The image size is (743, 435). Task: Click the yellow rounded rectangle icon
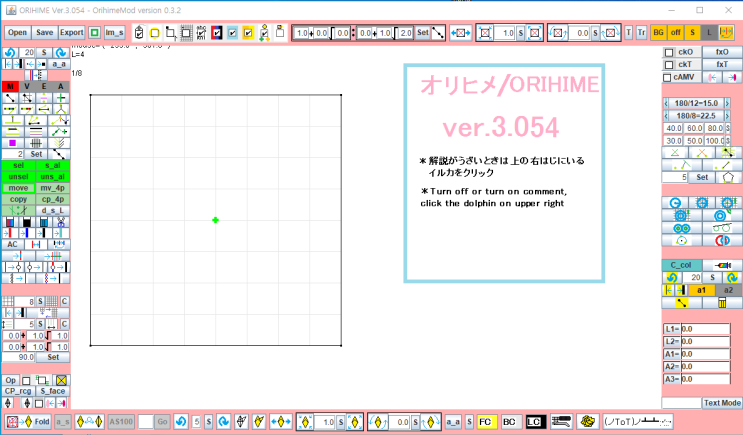[154, 33]
